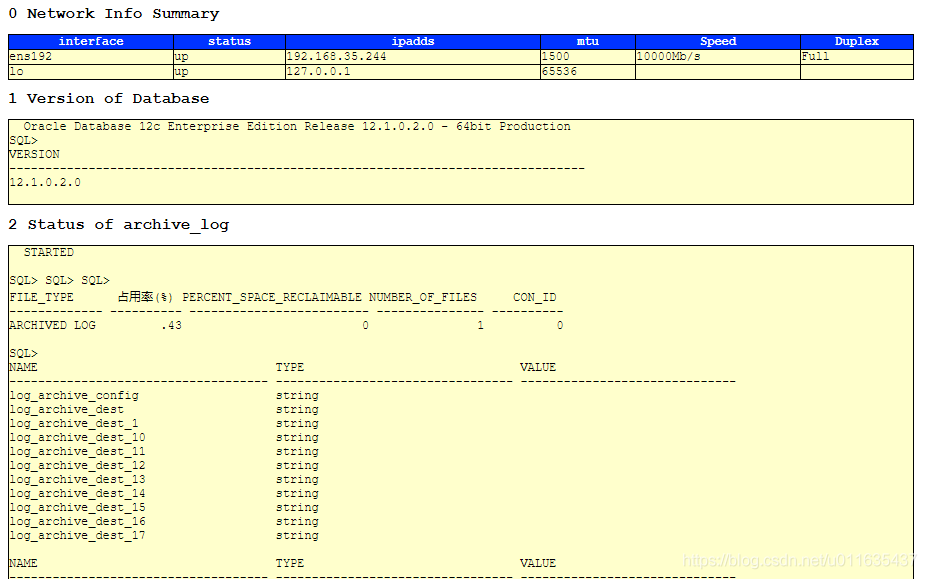
Task: Click the mtu value 1500
Action: coord(556,57)
